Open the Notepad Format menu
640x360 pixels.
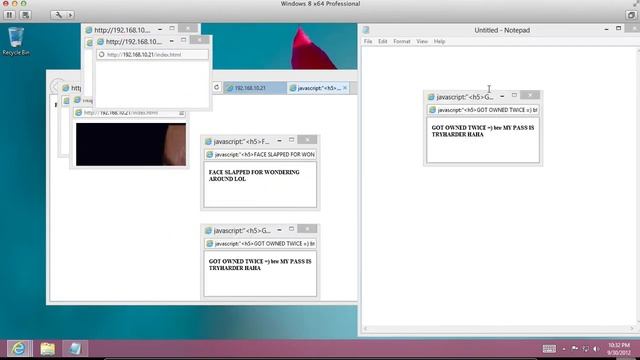point(402,41)
